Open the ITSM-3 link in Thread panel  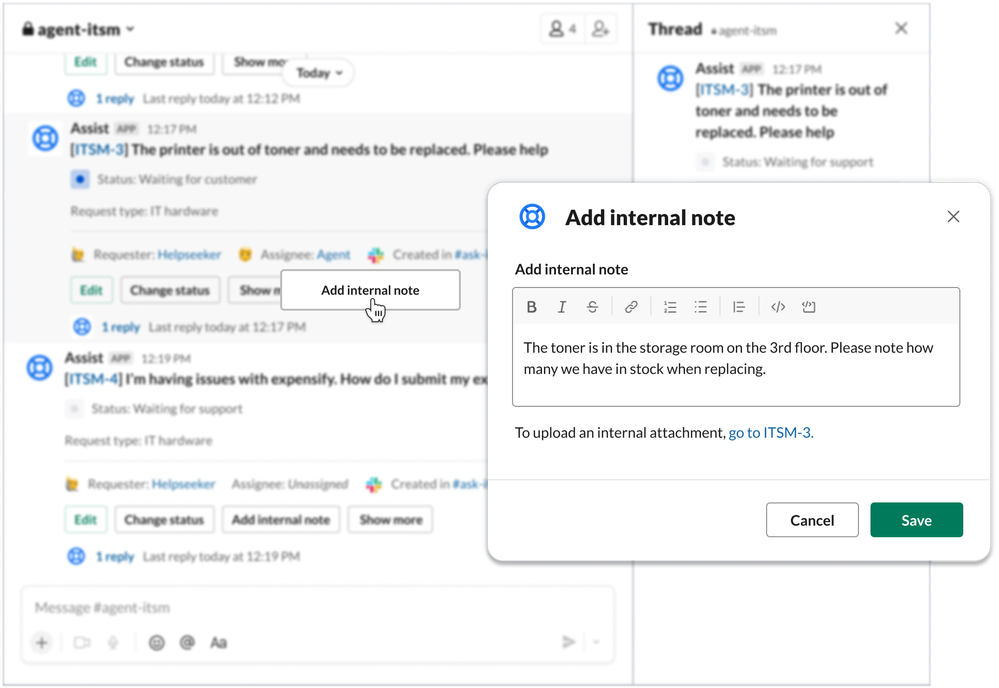724,90
